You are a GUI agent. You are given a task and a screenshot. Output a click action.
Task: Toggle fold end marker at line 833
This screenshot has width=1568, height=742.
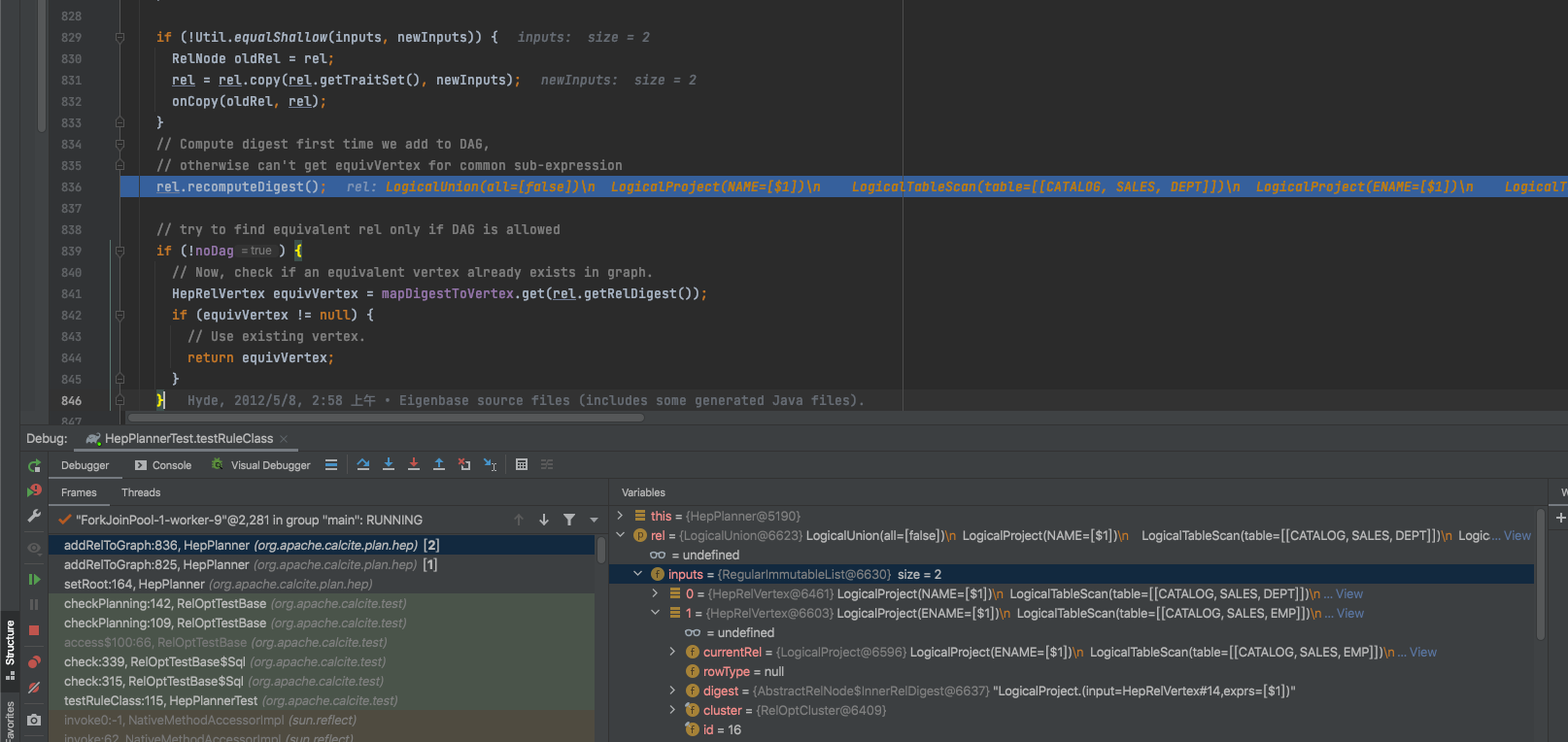click(119, 122)
